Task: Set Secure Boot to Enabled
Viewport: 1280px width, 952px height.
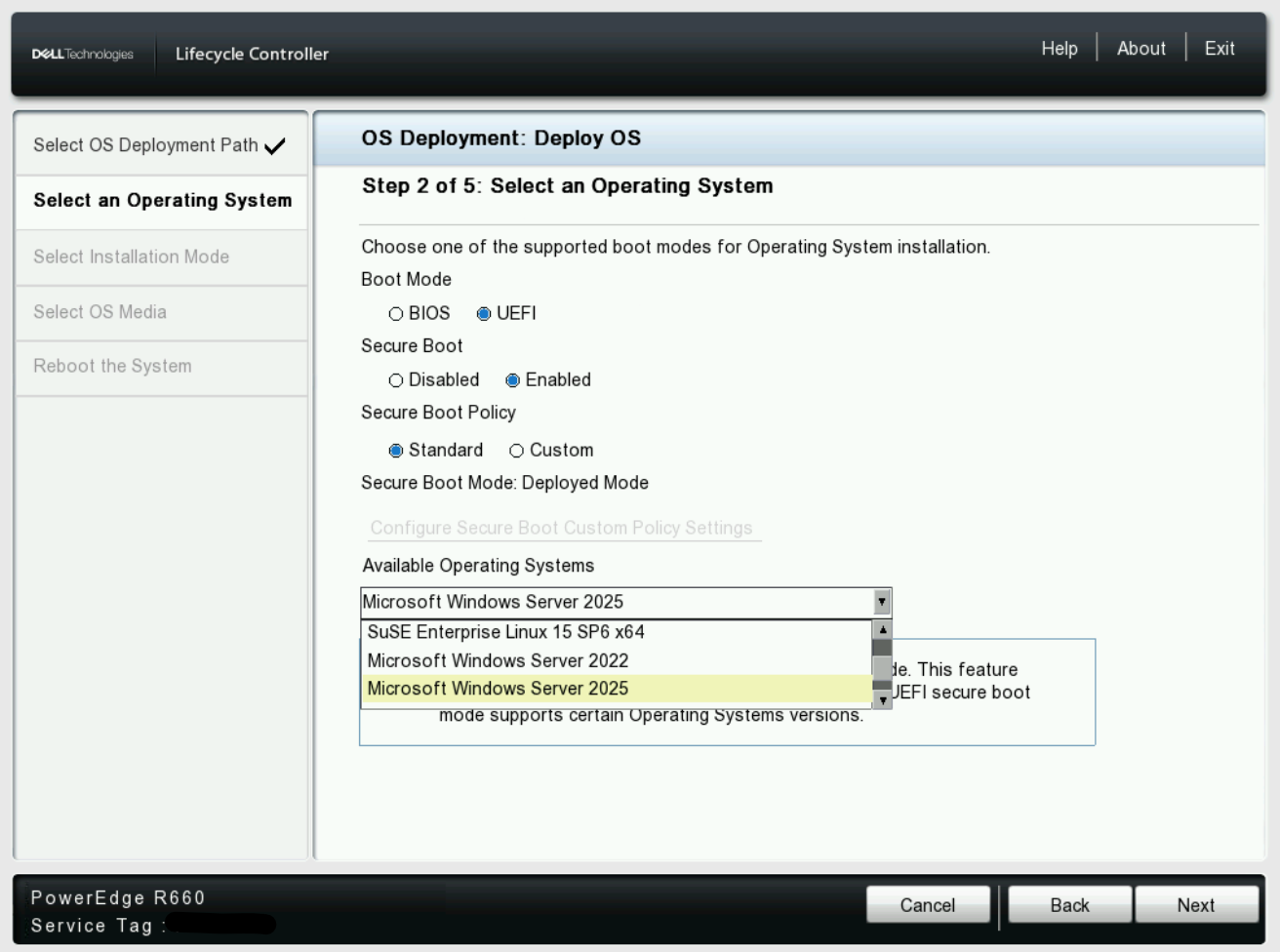Action: pyautogui.click(x=513, y=380)
